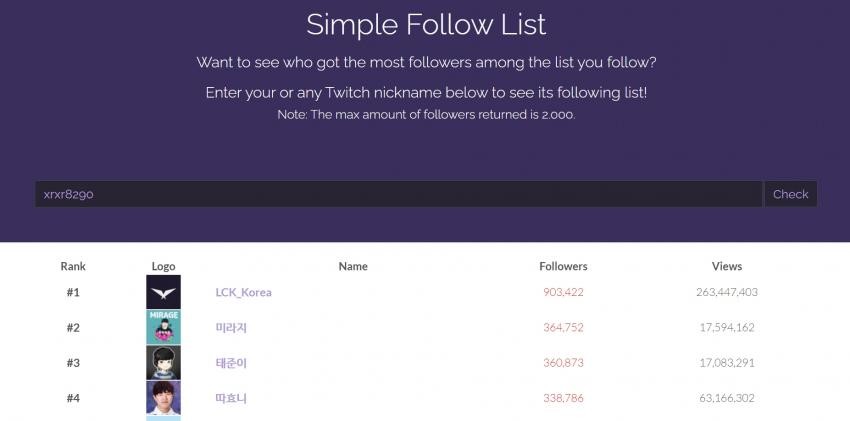Viewport: 850px width, 421px height.
Task: Focus the Twitch nickname input field
Action: click(x=398, y=194)
